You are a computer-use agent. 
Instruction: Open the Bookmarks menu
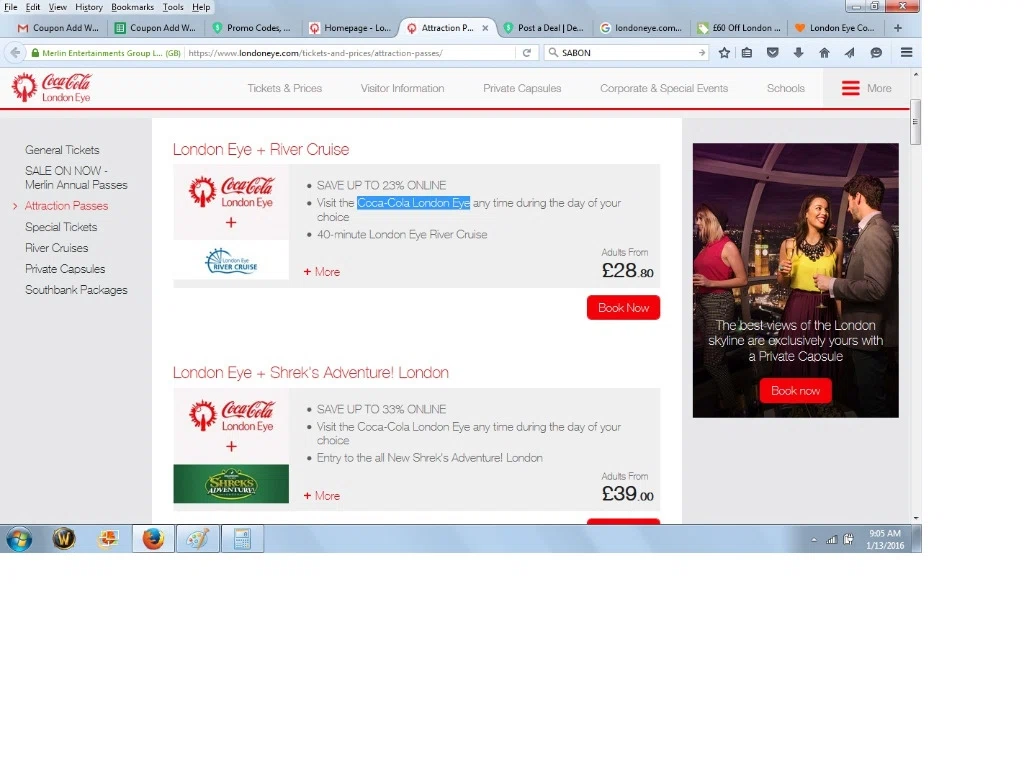(x=133, y=7)
